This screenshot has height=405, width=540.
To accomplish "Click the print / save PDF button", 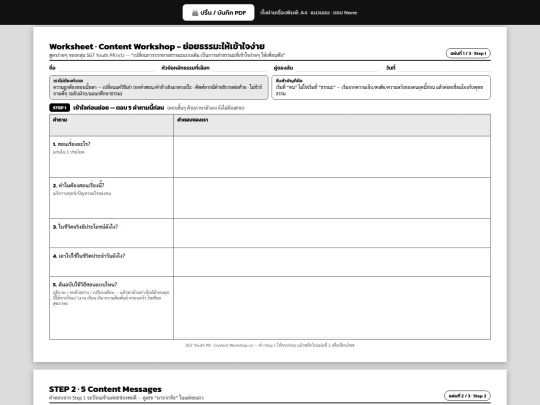I will pyautogui.click(x=218, y=12).
